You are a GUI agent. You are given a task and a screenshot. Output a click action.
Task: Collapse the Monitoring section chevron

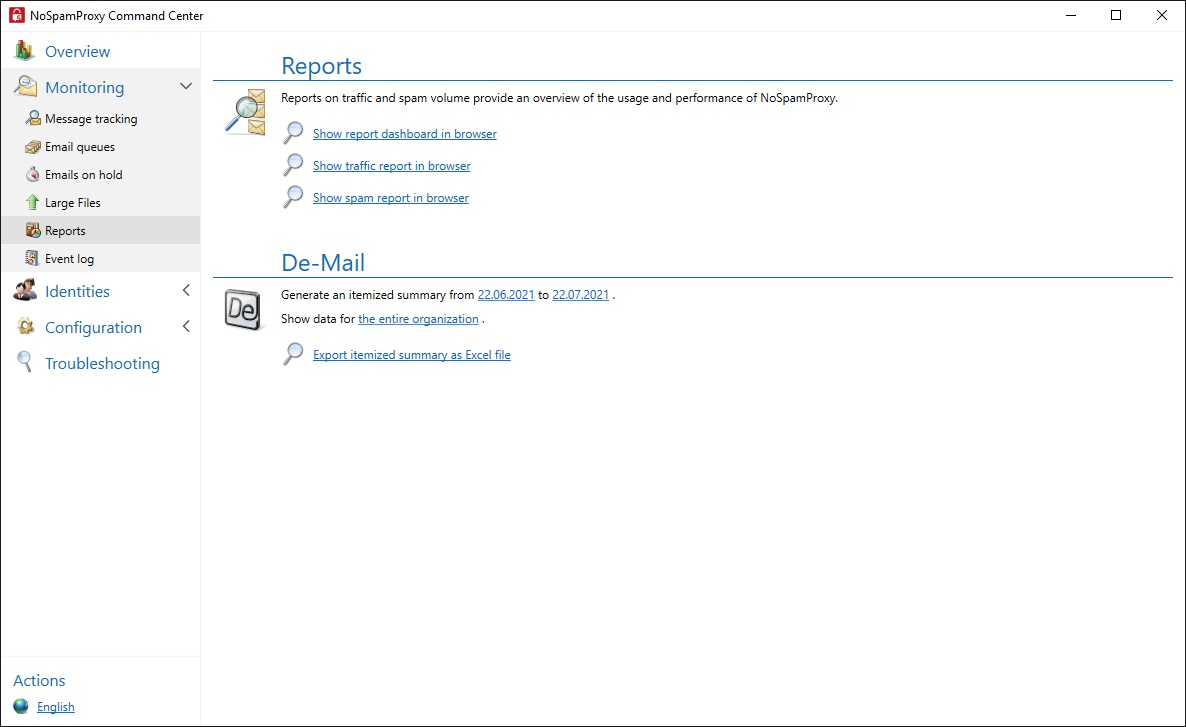[x=186, y=86]
